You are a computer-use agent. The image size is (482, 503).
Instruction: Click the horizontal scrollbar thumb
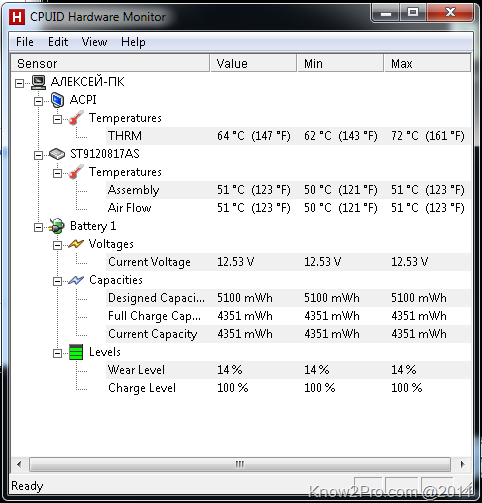[240, 464]
